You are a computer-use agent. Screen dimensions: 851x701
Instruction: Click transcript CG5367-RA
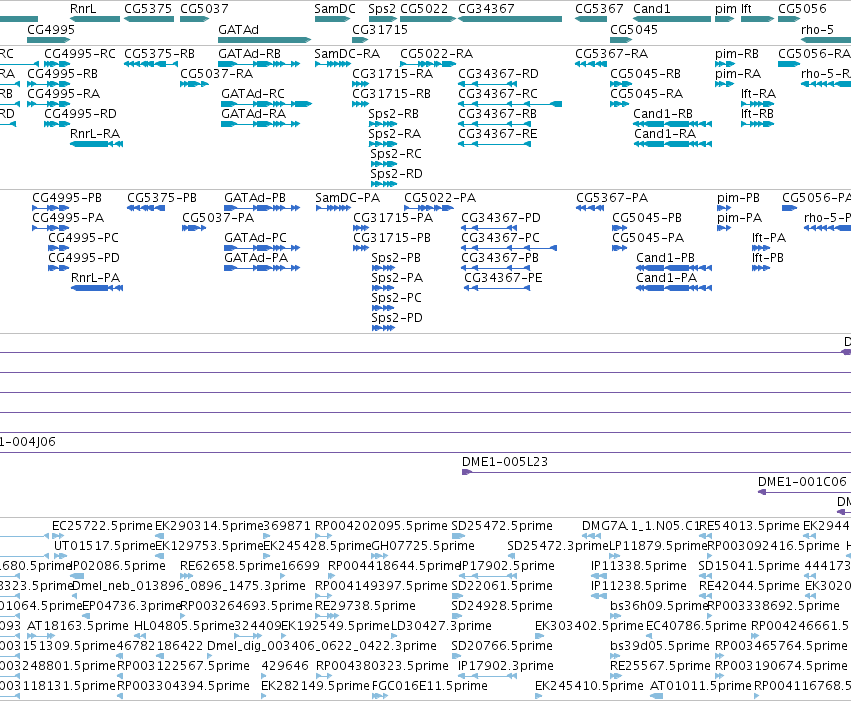click(612, 54)
